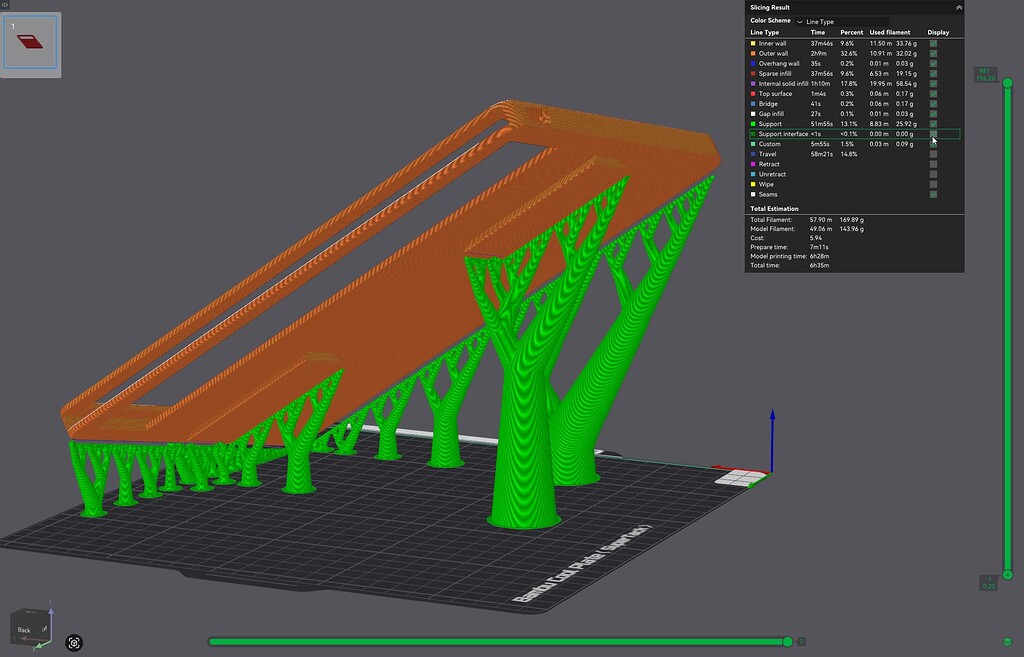The height and width of the screenshot is (657, 1024).
Task: Click the 'Used filament' column header
Action: click(889, 32)
